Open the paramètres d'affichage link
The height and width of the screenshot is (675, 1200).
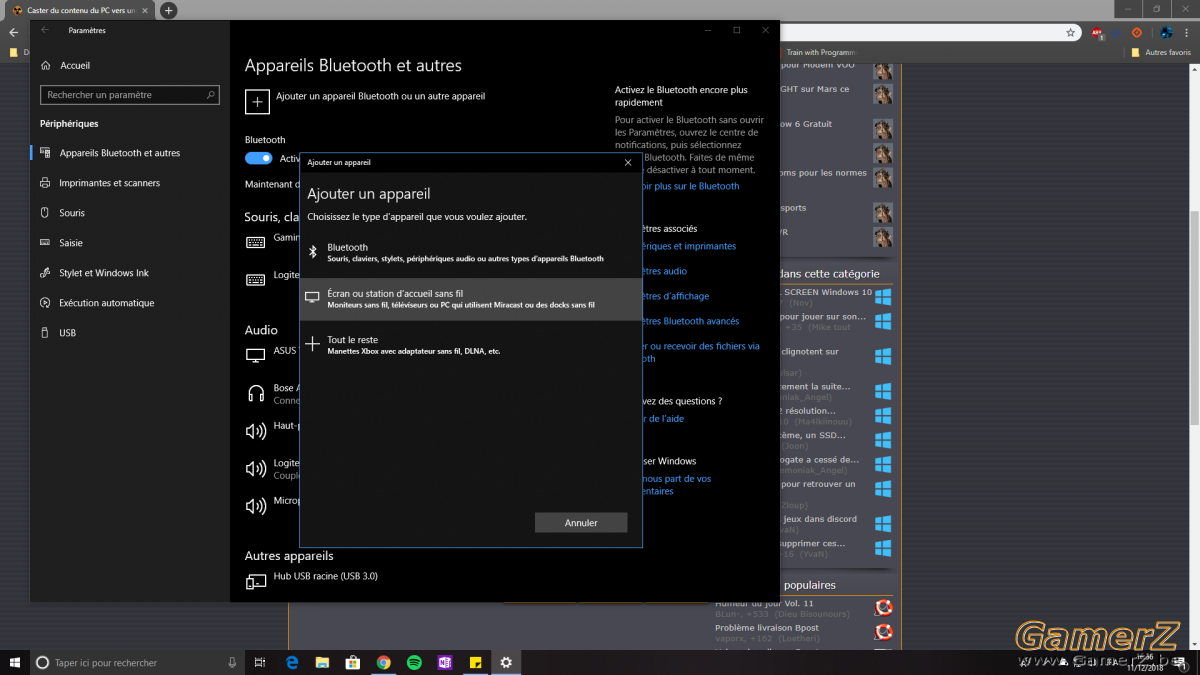click(676, 296)
